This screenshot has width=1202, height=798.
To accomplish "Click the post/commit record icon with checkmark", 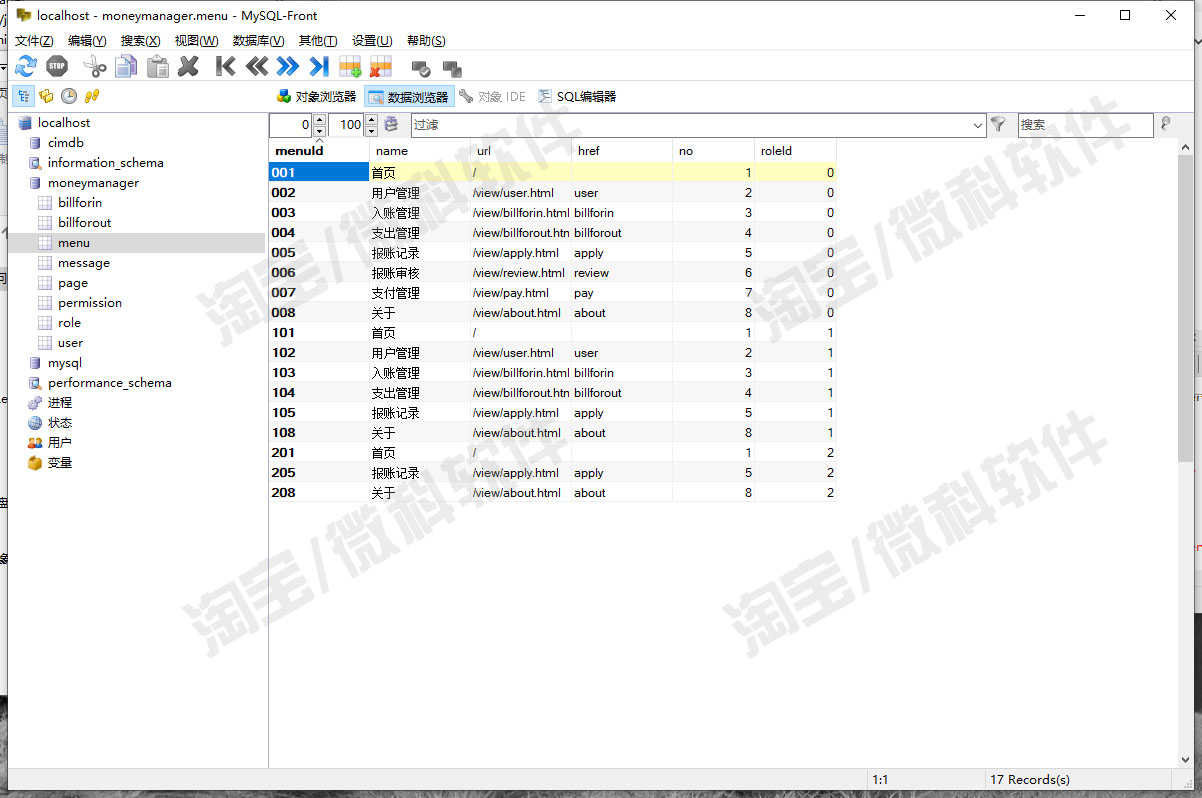I will pyautogui.click(x=421, y=68).
